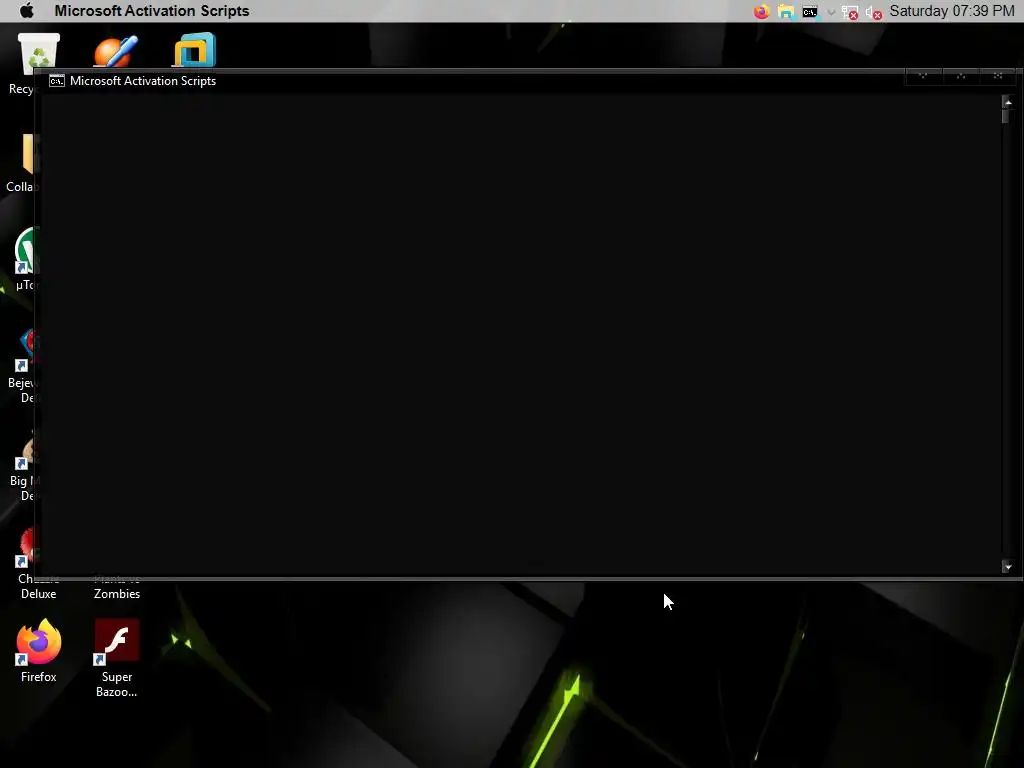
Task: Click the console vertical scrollbar thumb
Action: 1006,116
